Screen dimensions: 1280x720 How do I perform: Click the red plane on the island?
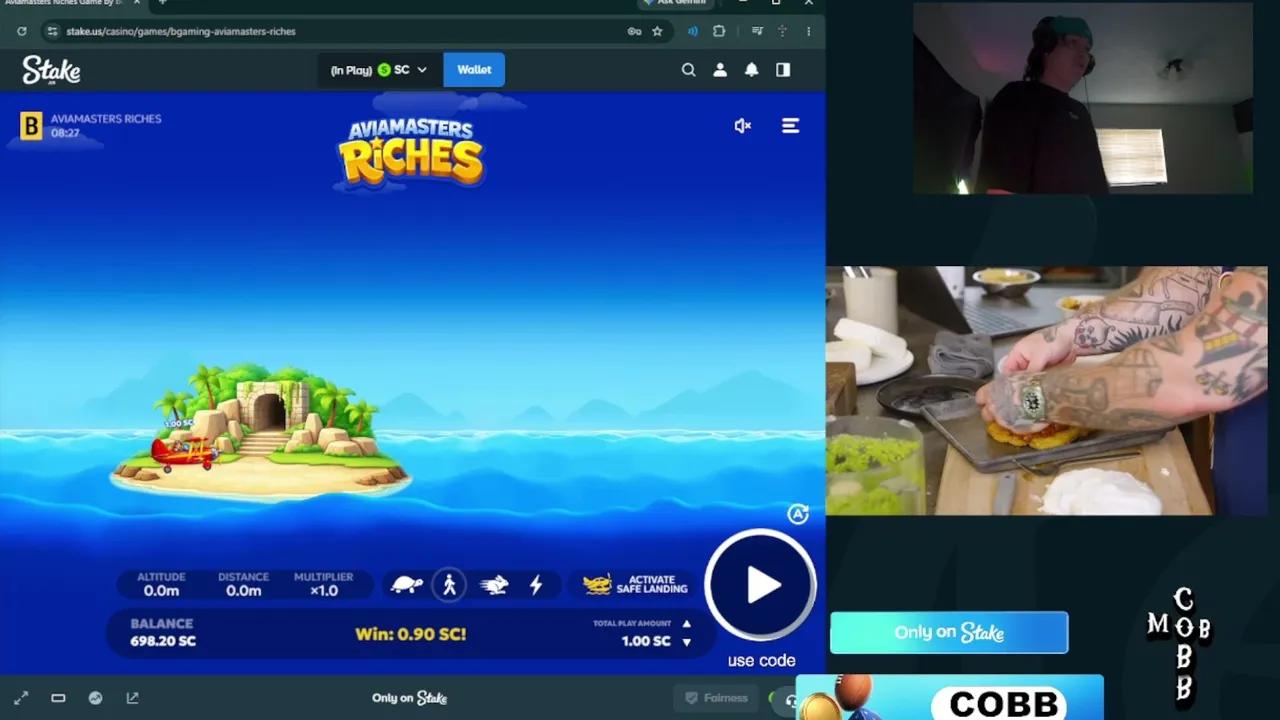(183, 453)
